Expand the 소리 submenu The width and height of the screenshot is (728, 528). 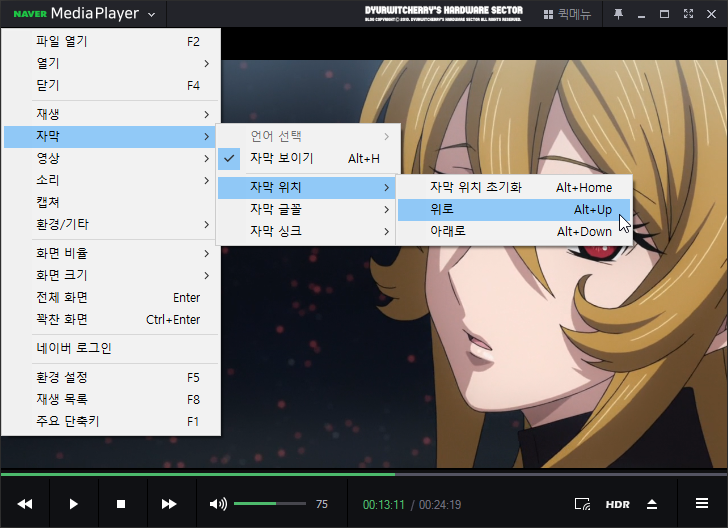click(x=111, y=180)
